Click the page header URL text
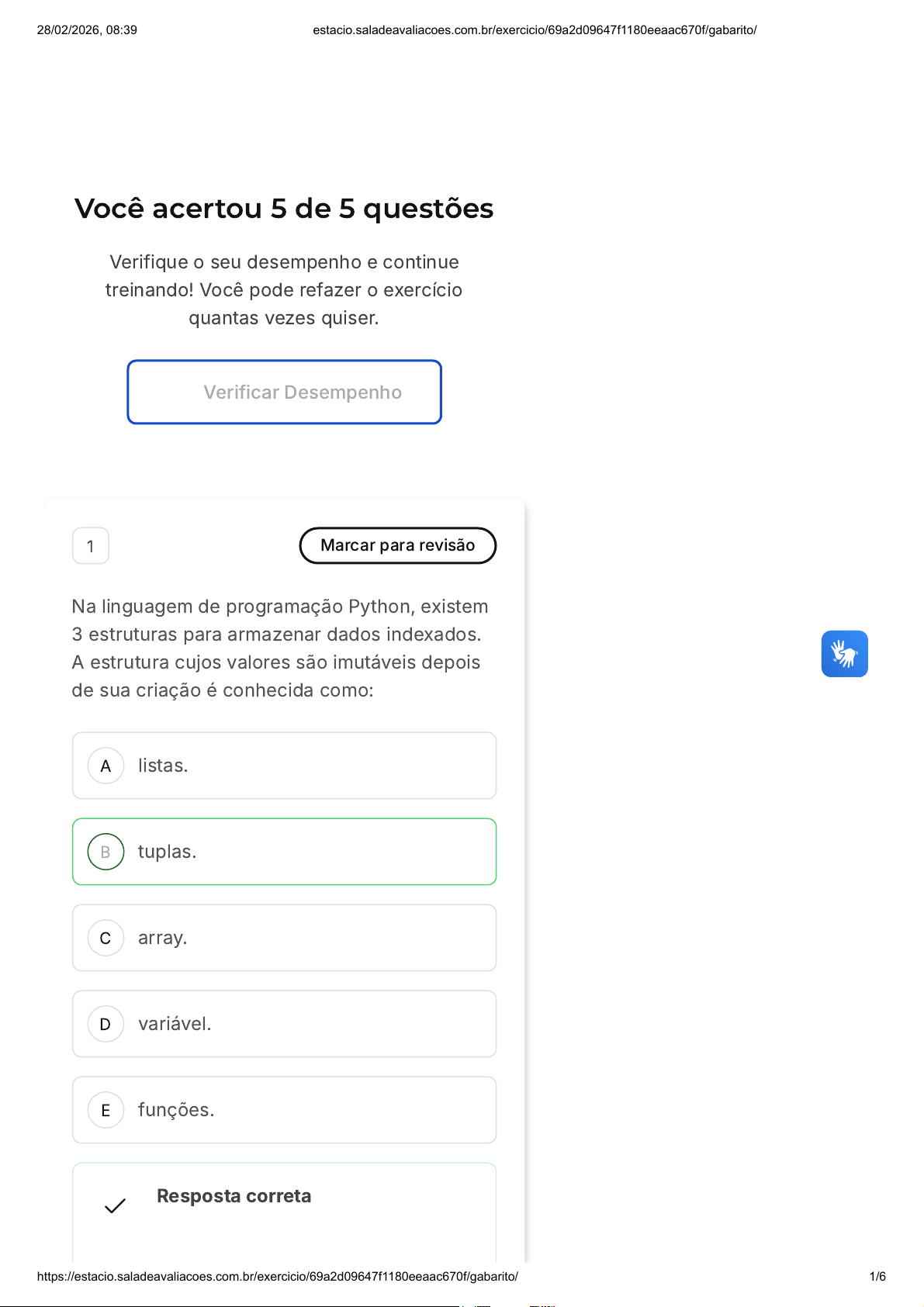This screenshot has width=924, height=1307. click(535, 30)
